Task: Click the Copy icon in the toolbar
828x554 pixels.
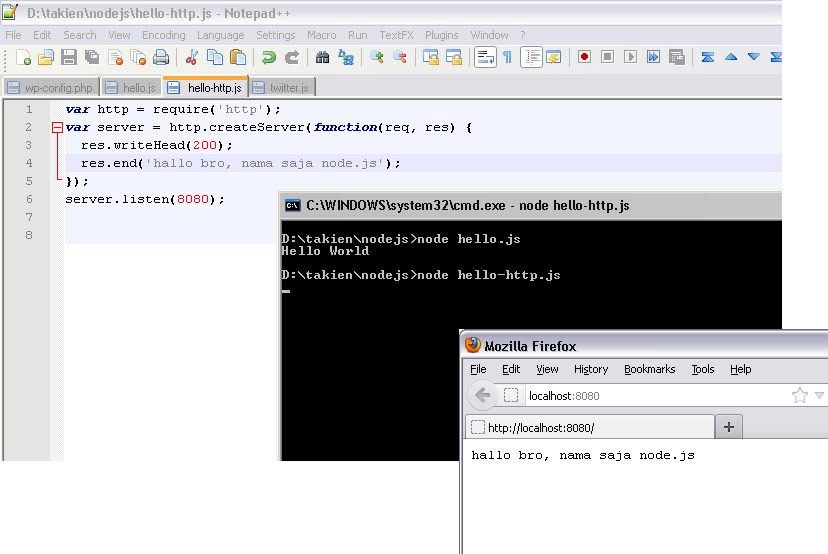Action: point(214,57)
